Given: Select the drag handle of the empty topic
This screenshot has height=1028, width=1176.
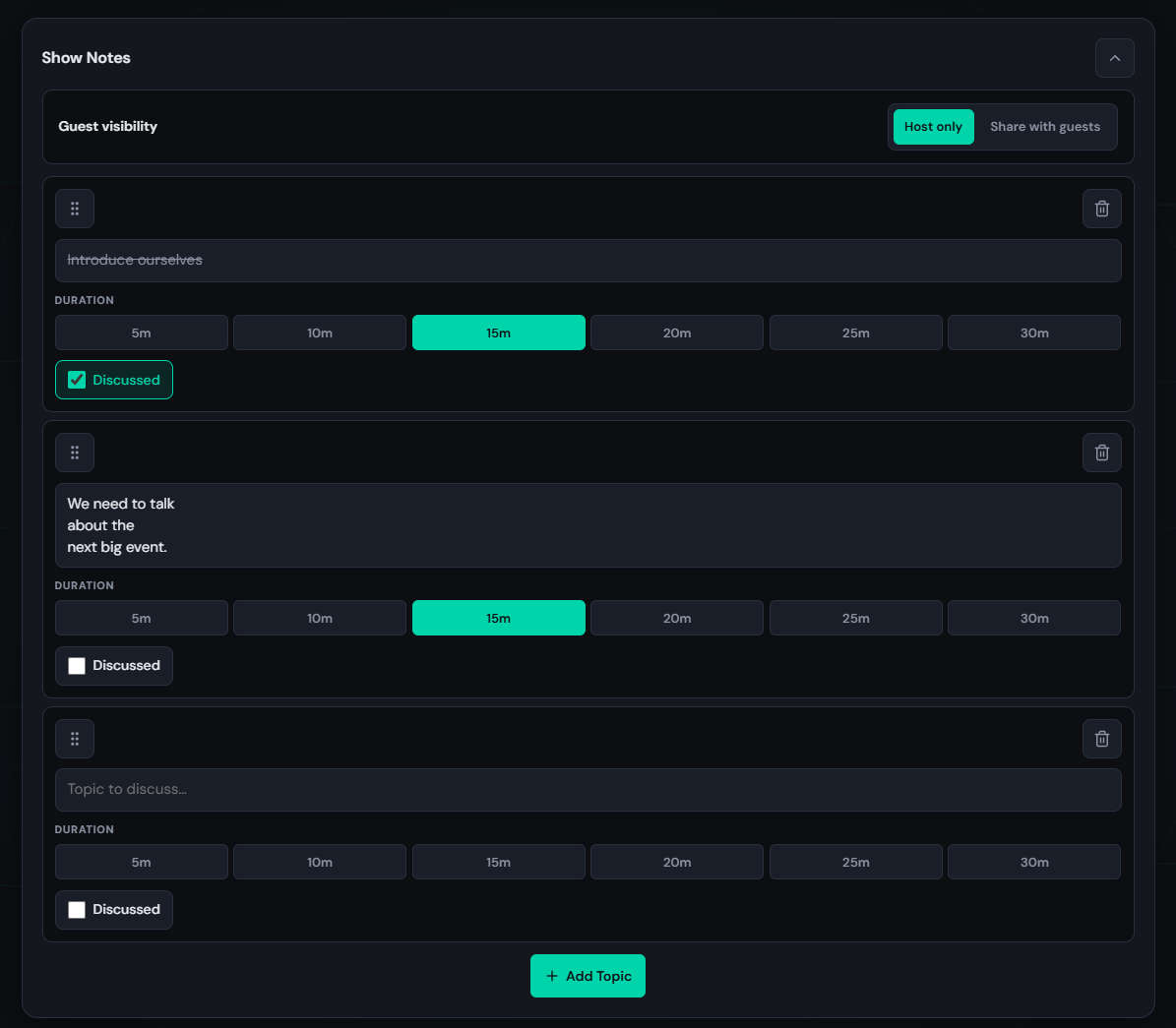Looking at the screenshot, I should click(74, 739).
